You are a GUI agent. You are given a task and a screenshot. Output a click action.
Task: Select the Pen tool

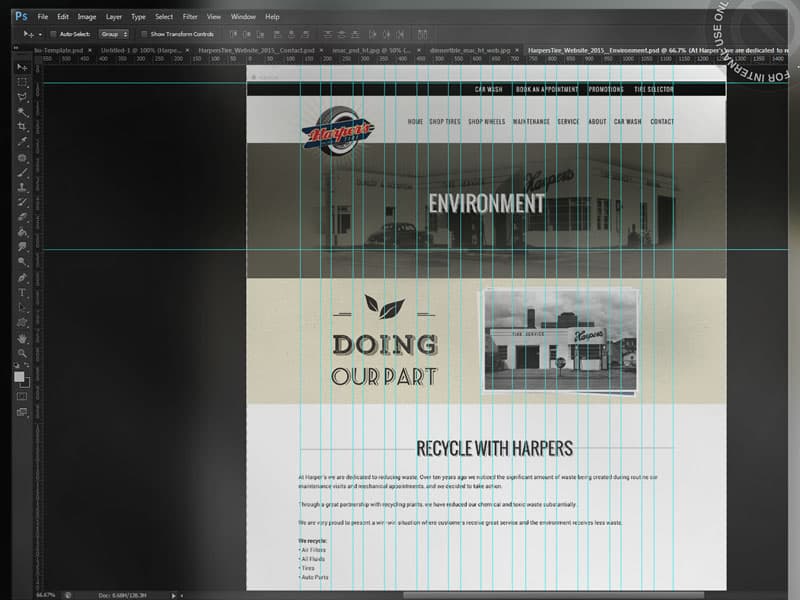click(x=22, y=278)
